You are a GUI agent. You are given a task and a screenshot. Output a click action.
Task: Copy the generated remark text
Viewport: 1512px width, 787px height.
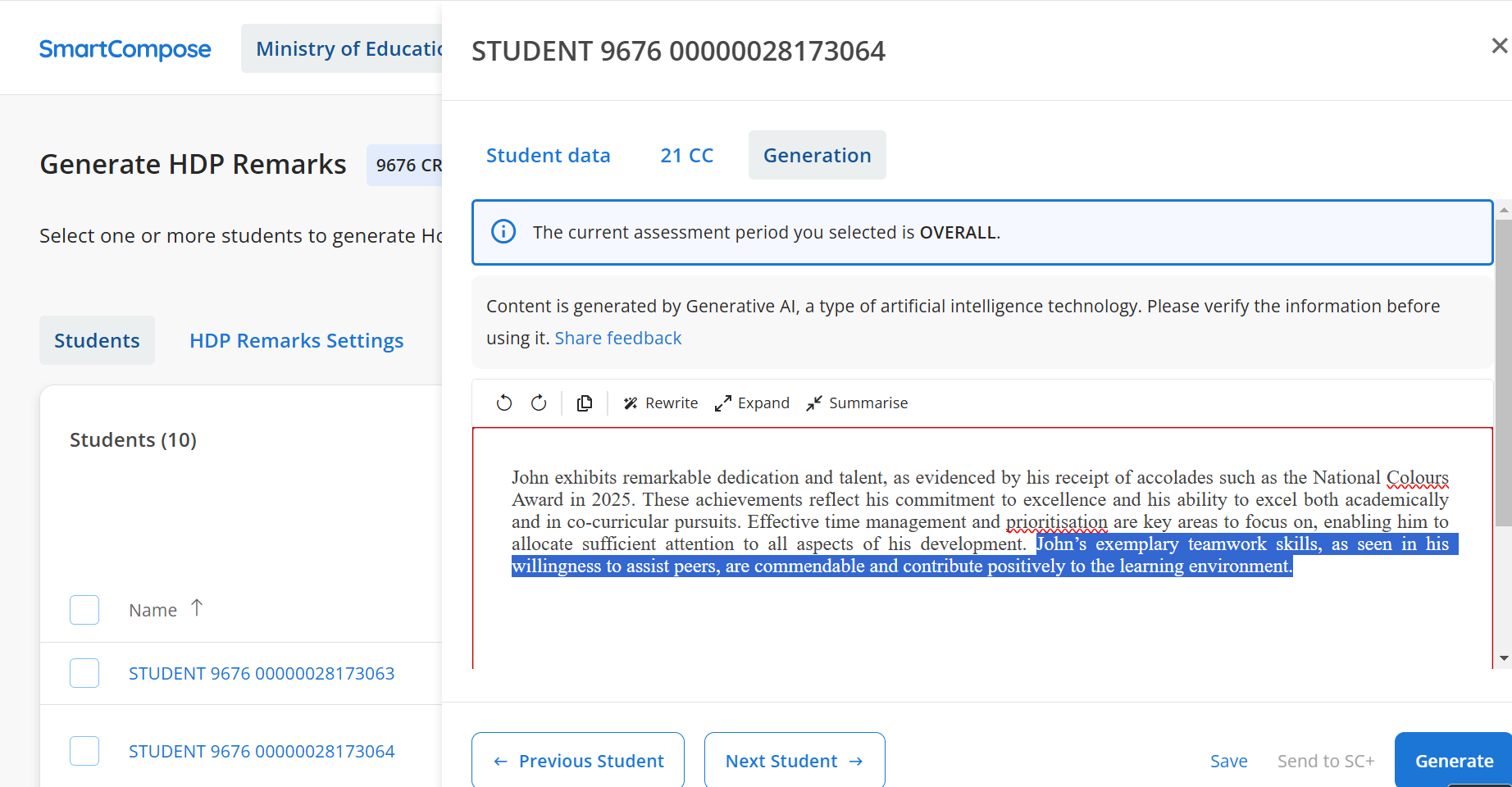585,403
